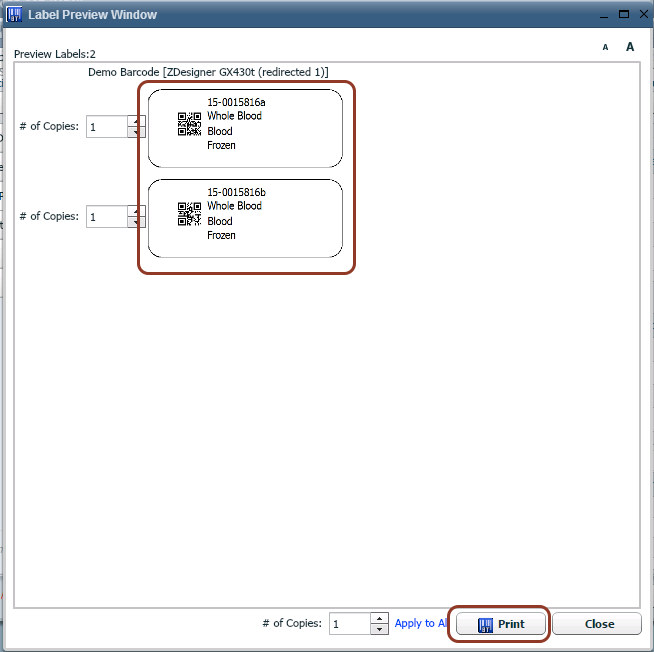
Task: Decrease preview font with small A icon
Action: (605, 48)
